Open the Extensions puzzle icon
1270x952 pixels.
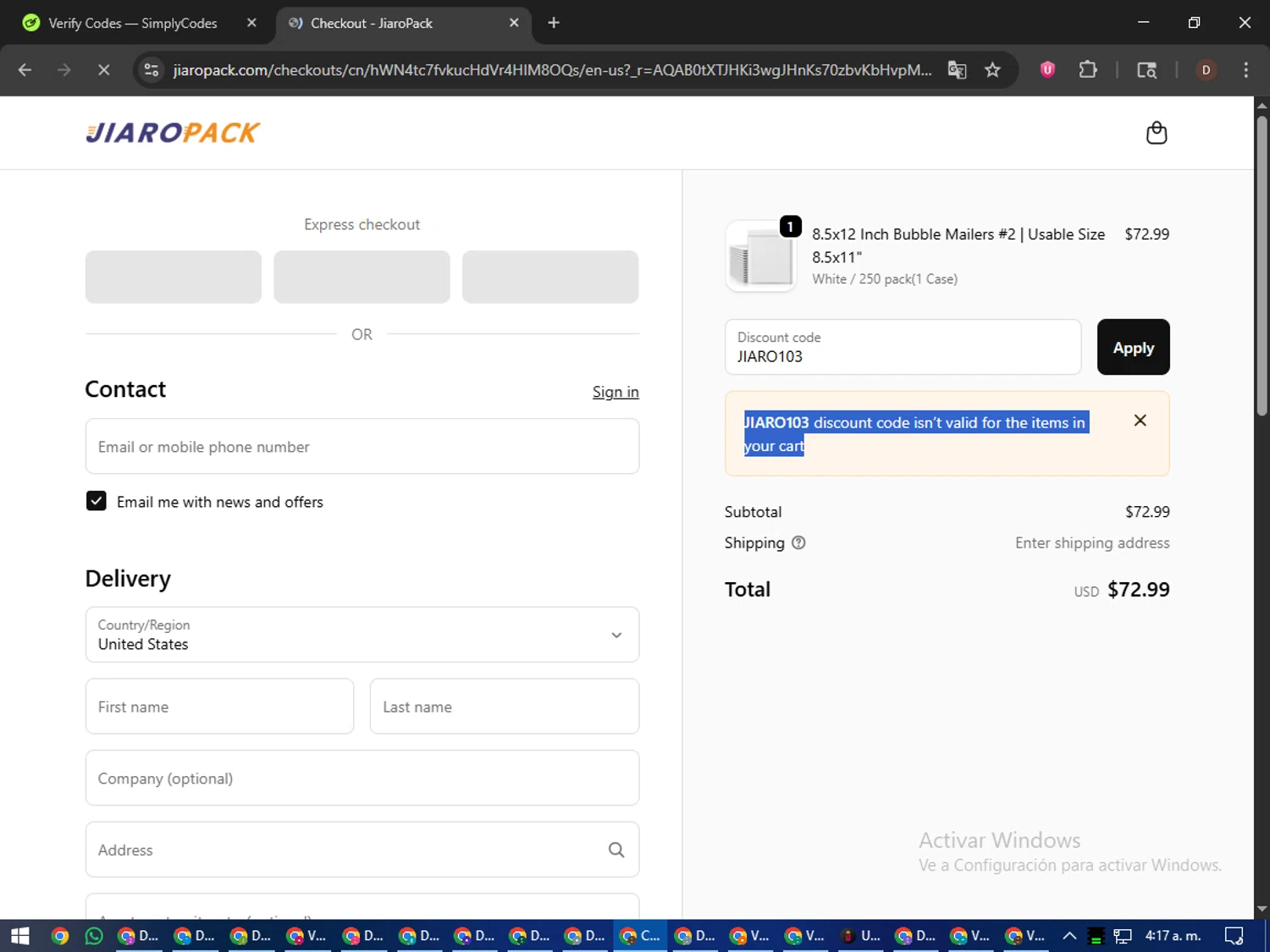pos(1088,70)
